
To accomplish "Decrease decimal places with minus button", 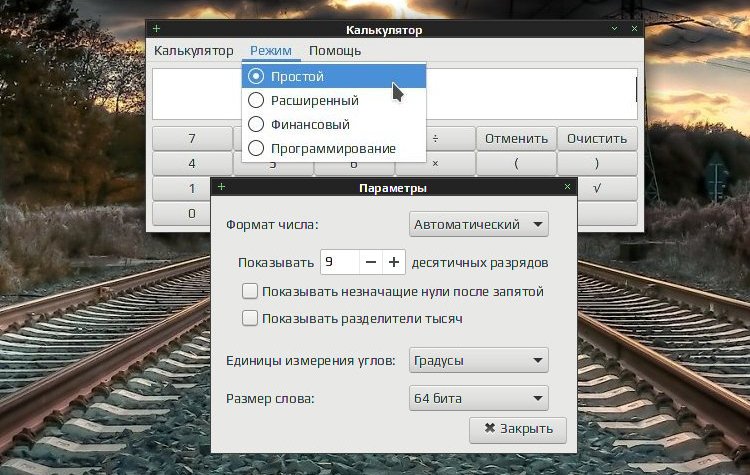I will tap(371, 262).
